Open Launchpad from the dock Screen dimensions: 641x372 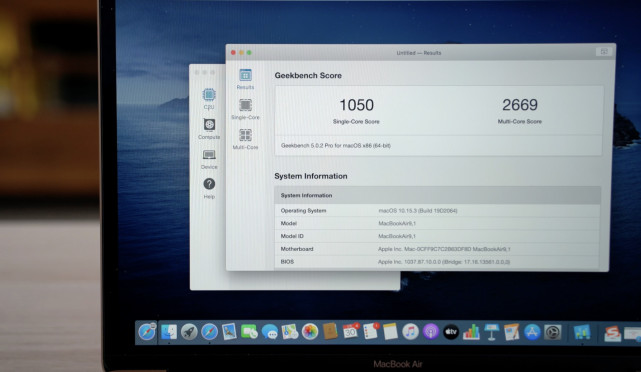[189, 332]
